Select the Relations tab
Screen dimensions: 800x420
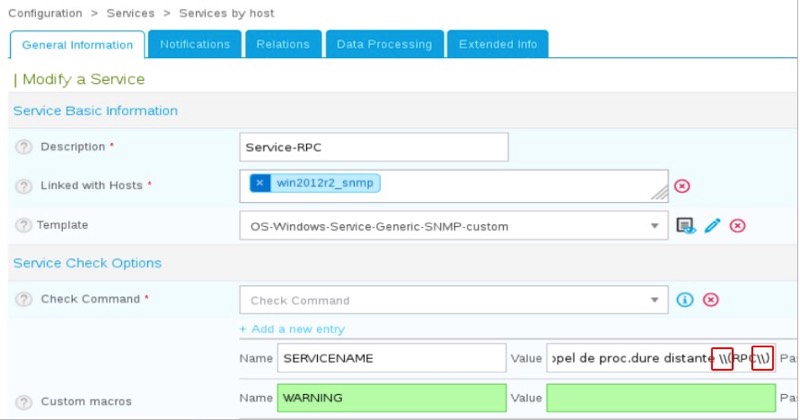pyautogui.click(x=283, y=44)
